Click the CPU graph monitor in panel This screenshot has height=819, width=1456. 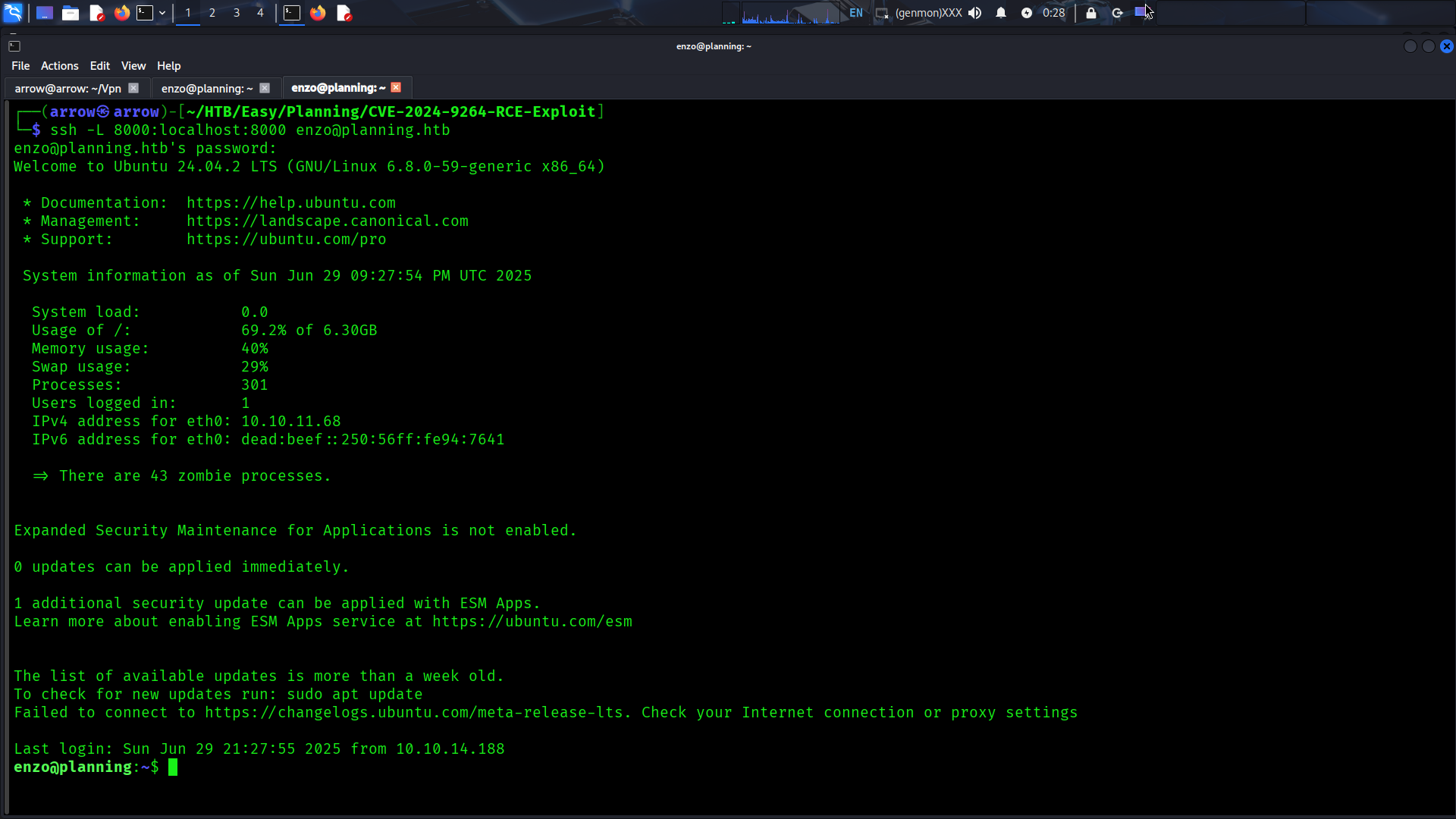pyautogui.click(x=789, y=13)
